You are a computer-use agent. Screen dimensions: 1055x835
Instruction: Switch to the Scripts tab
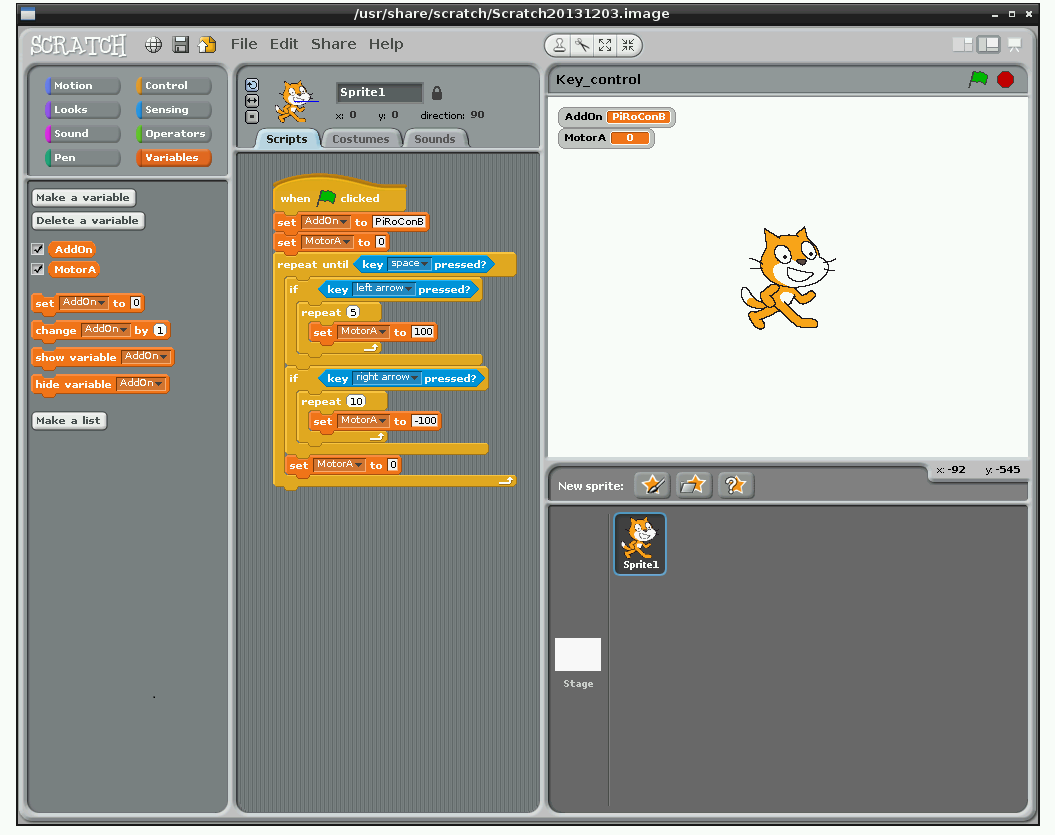287,139
